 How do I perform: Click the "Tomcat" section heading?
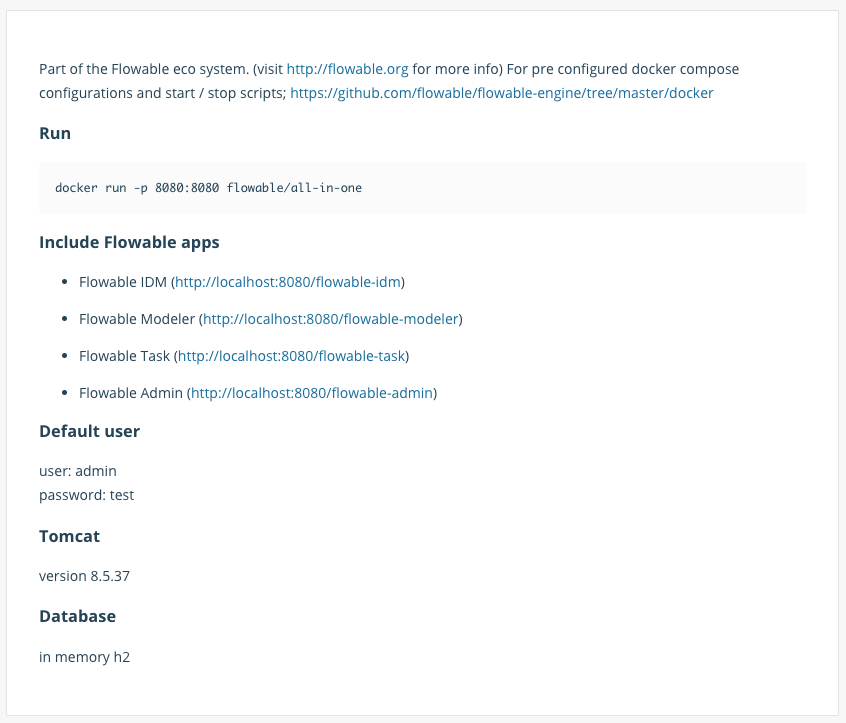click(x=69, y=536)
